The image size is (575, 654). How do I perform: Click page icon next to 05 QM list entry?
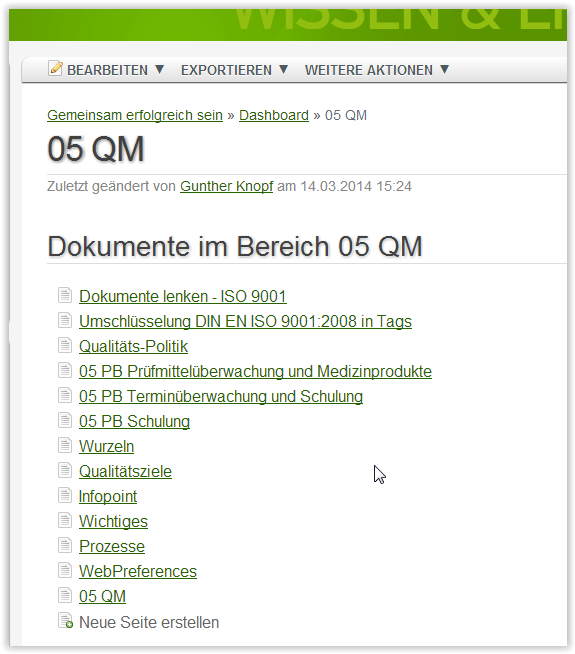[65, 595]
